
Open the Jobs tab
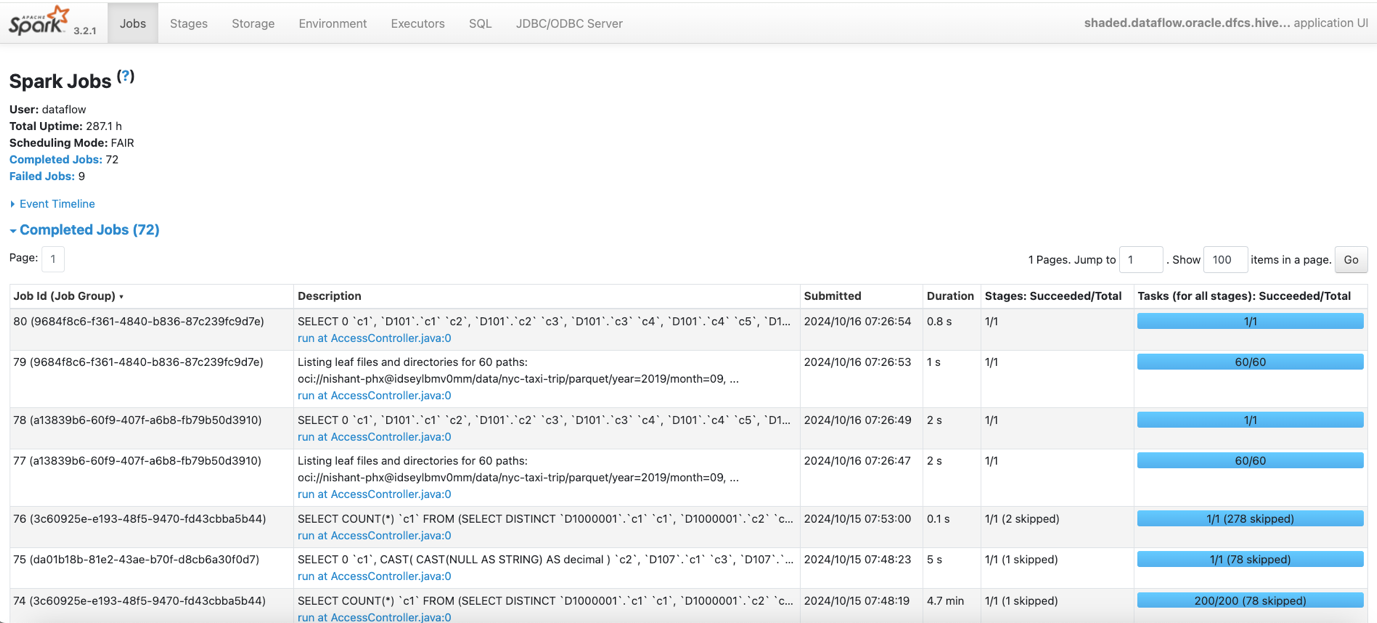tap(133, 23)
